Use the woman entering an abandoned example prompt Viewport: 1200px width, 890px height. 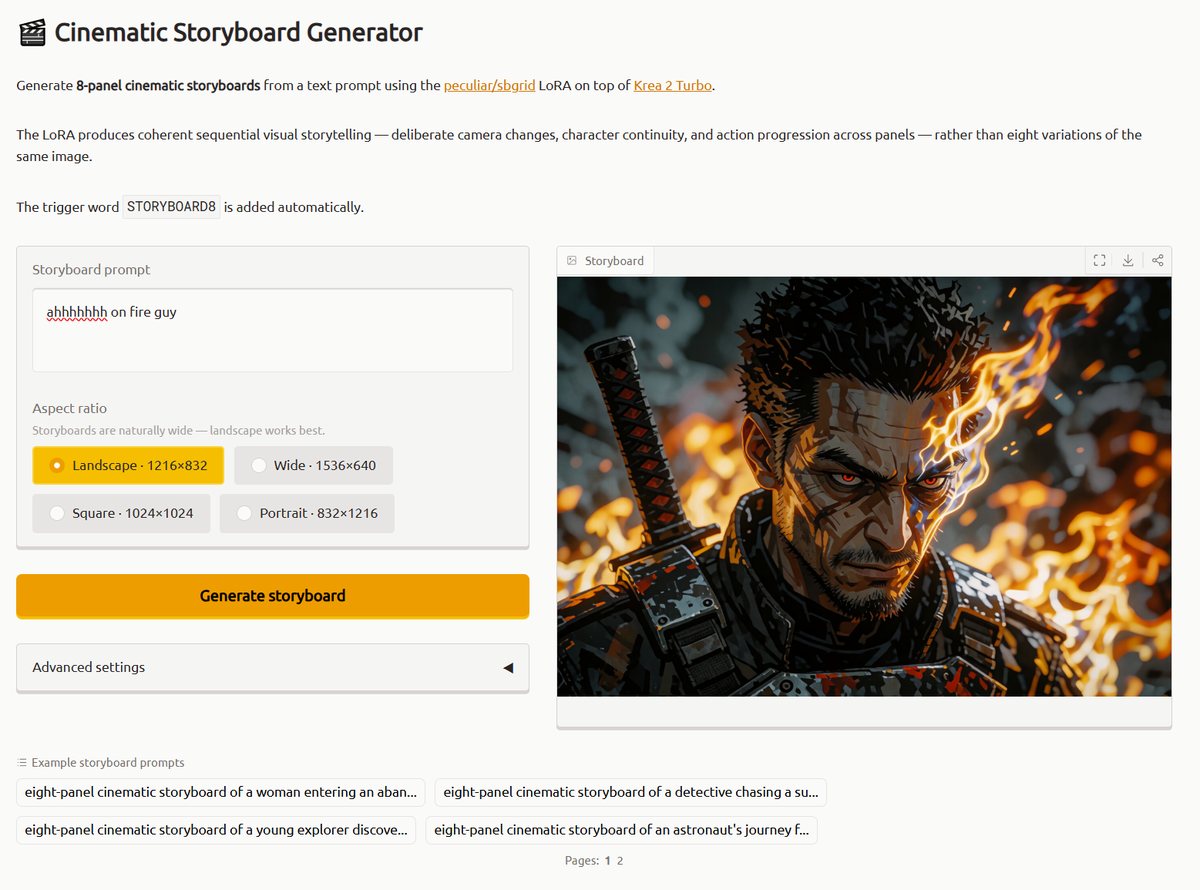221,792
